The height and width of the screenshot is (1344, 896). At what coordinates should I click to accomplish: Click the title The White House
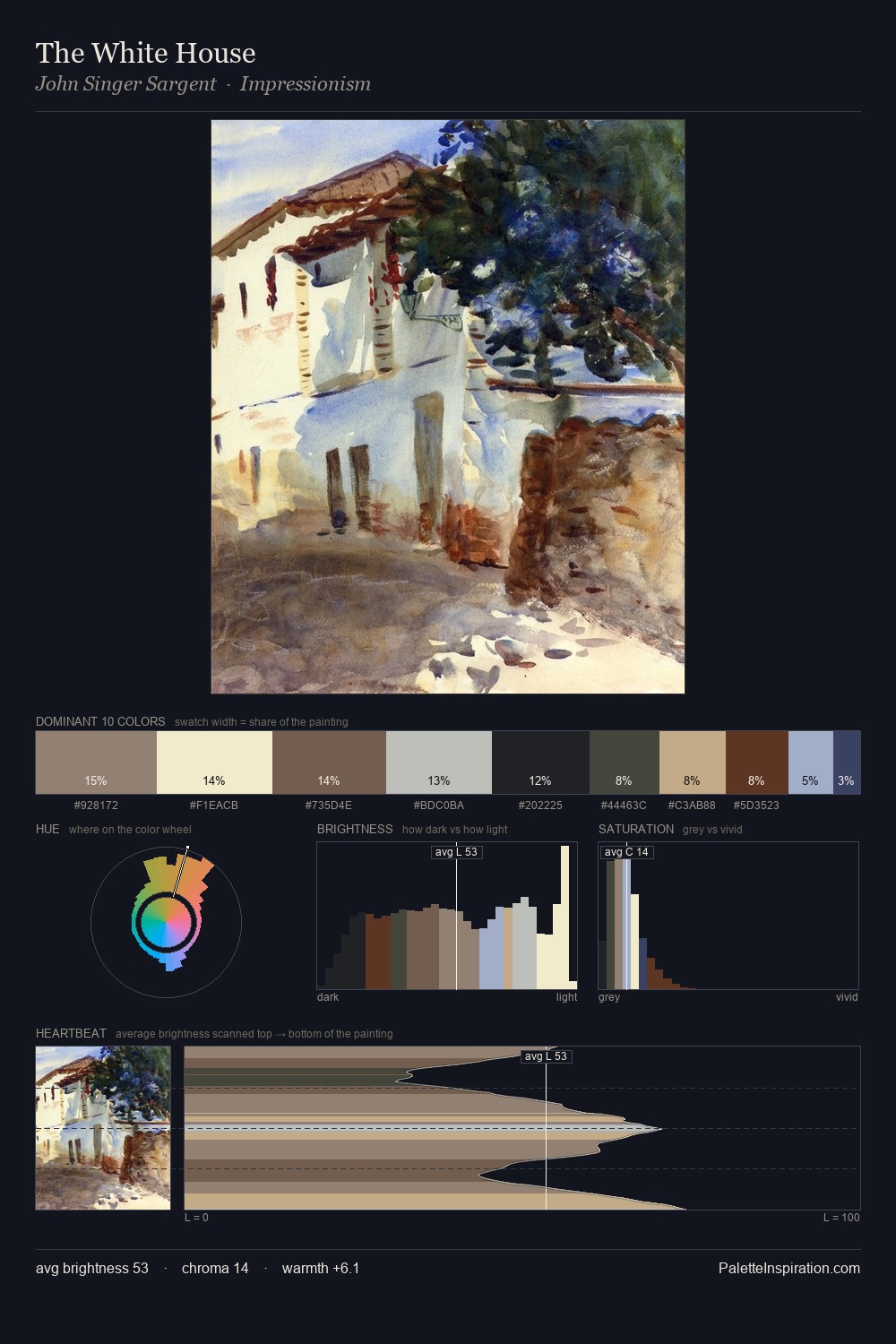[x=146, y=53]
